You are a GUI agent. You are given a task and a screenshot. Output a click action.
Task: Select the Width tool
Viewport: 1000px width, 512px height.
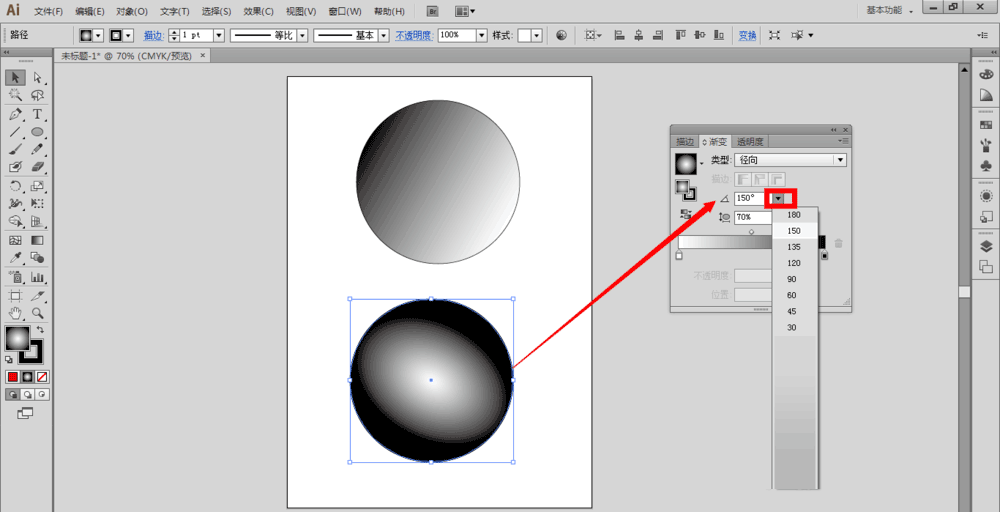(15, 203)
